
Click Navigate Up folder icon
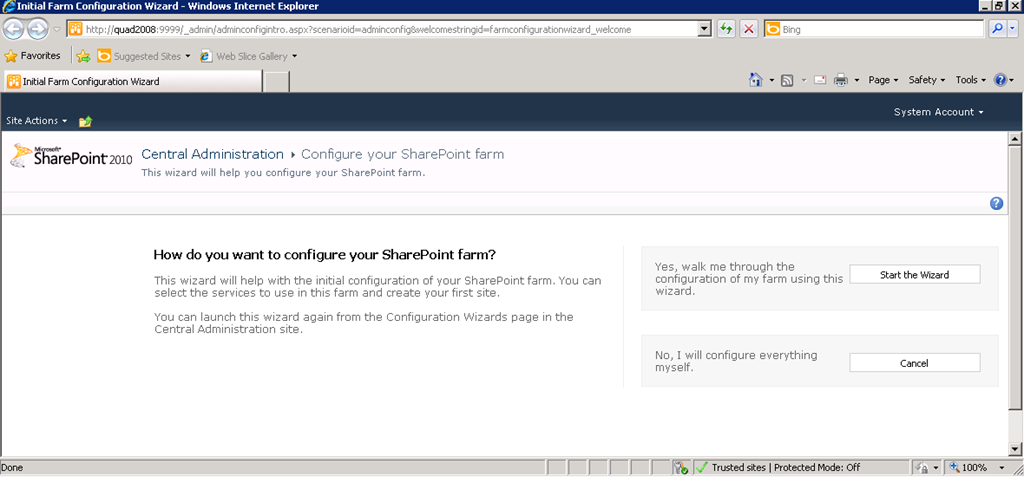point(86,122)
